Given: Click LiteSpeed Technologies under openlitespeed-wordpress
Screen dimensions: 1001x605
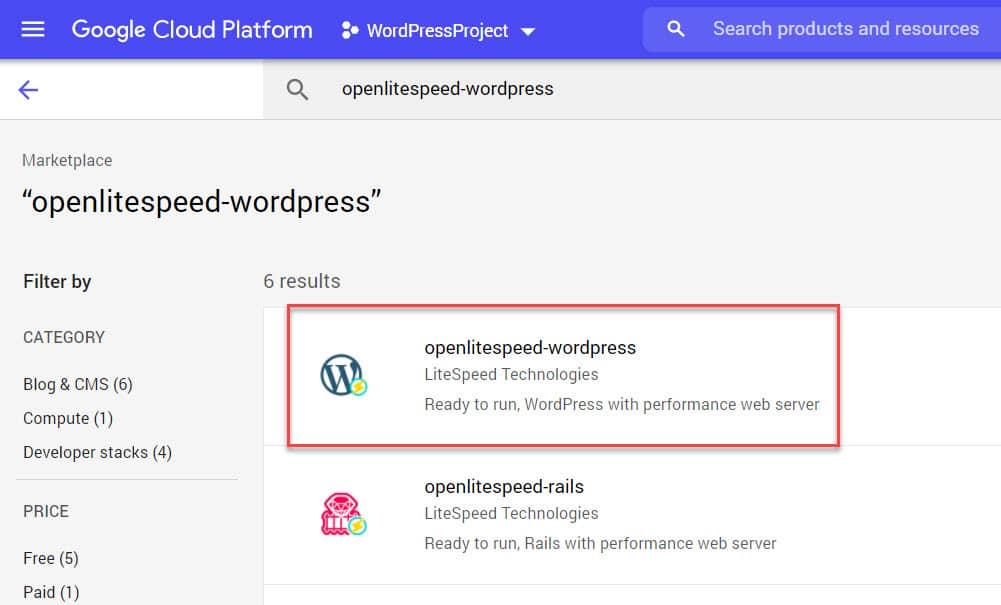Looking at the screenshot, I should [511, 375].
